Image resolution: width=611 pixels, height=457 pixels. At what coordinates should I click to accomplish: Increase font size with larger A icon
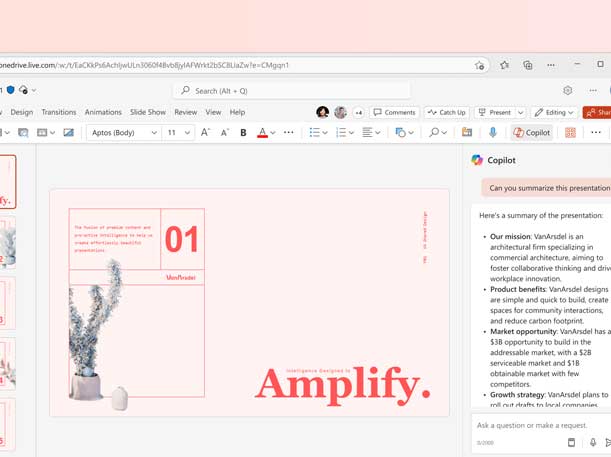(x=205, y=133)
